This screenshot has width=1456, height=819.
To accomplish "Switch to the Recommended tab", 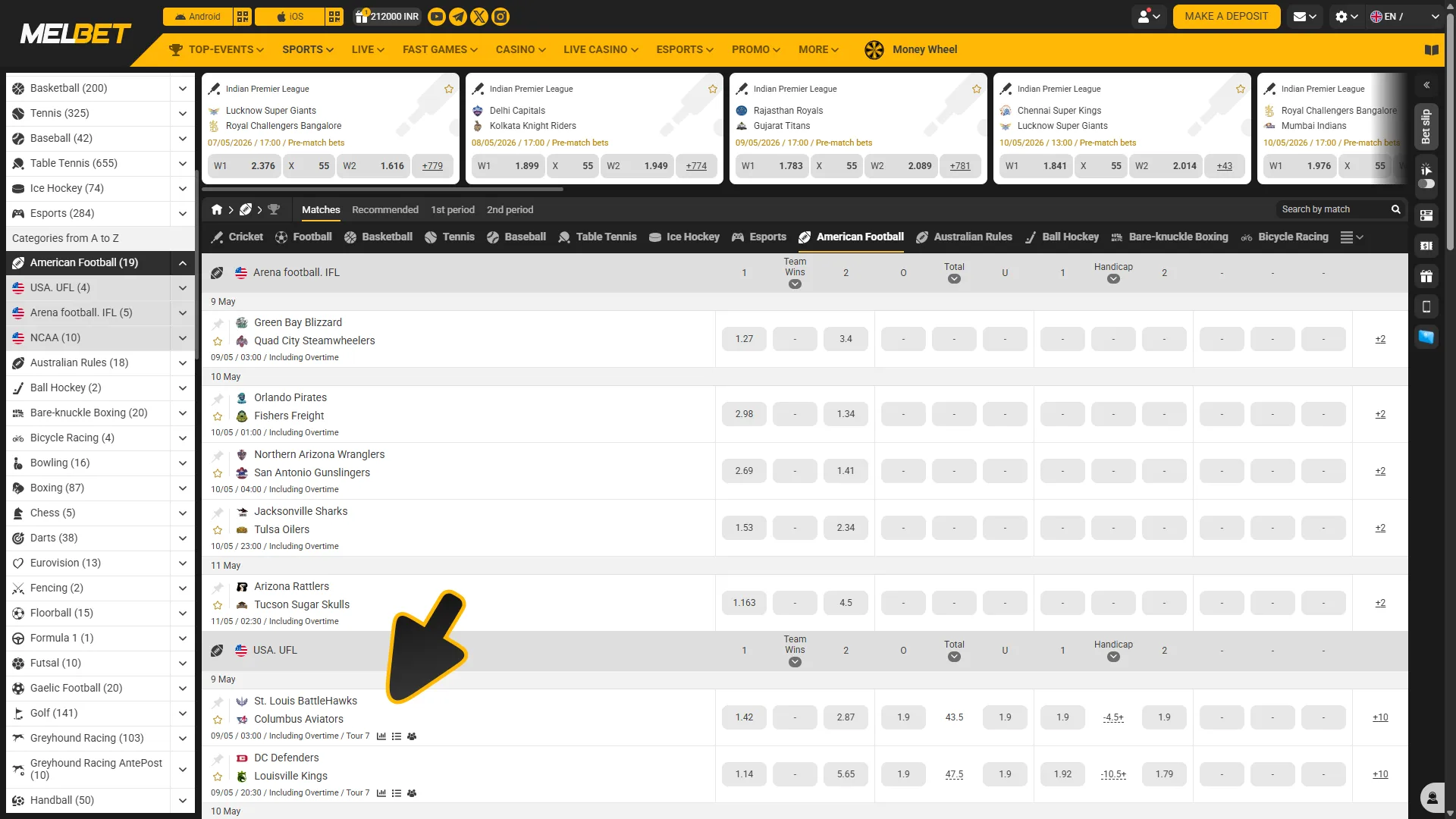I will tap(385, 210).
